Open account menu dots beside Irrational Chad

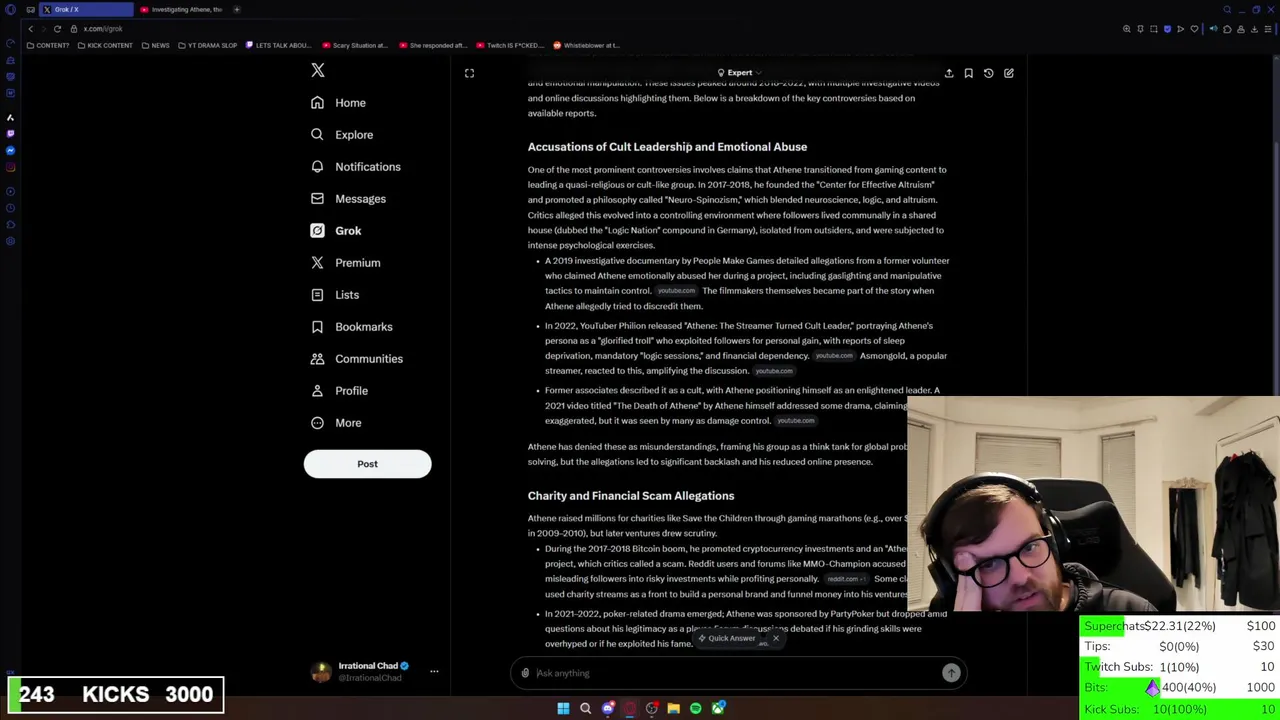click(434, 672)
